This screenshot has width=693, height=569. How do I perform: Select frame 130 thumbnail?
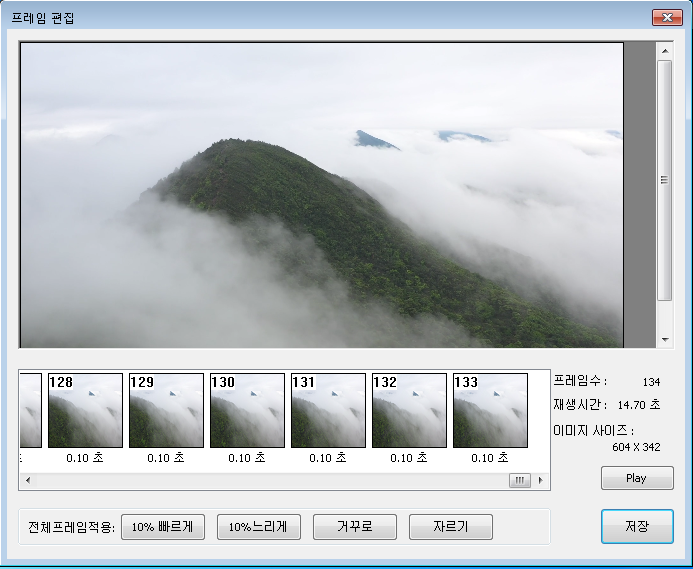247,410
